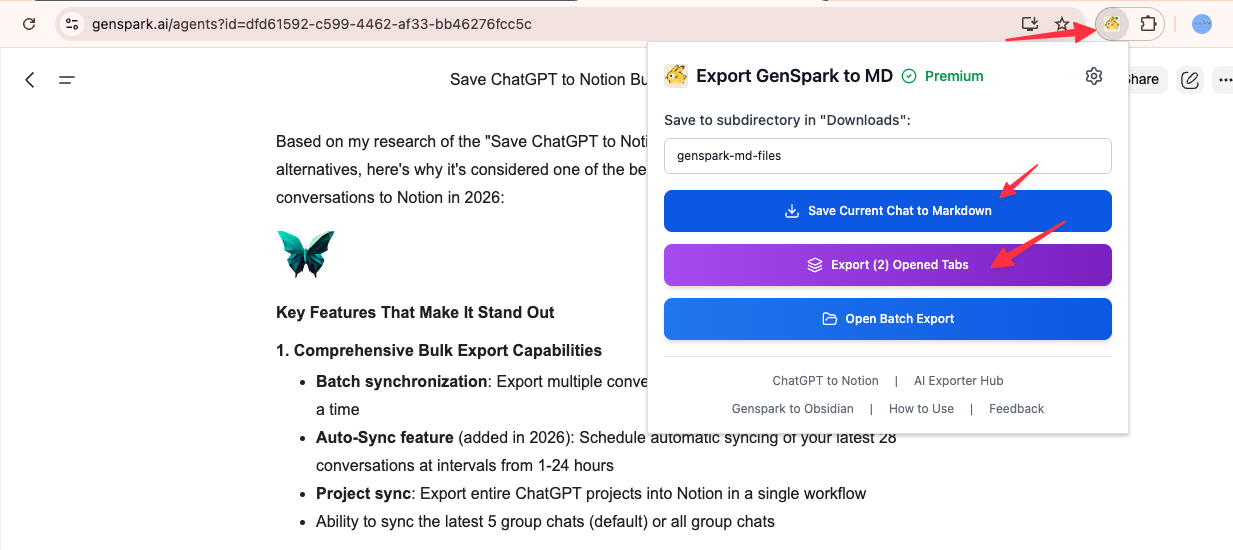Open the Chrome profile avatar

click(x=1202, y=24)
